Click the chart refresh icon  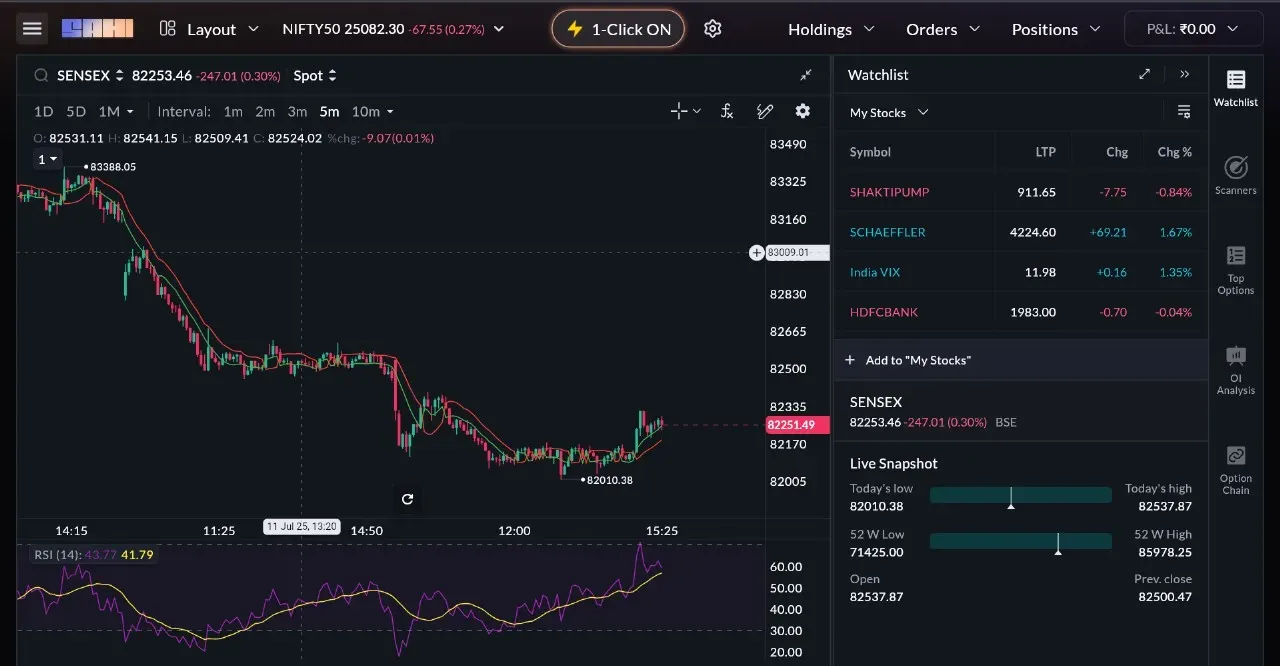pos(407,499)
